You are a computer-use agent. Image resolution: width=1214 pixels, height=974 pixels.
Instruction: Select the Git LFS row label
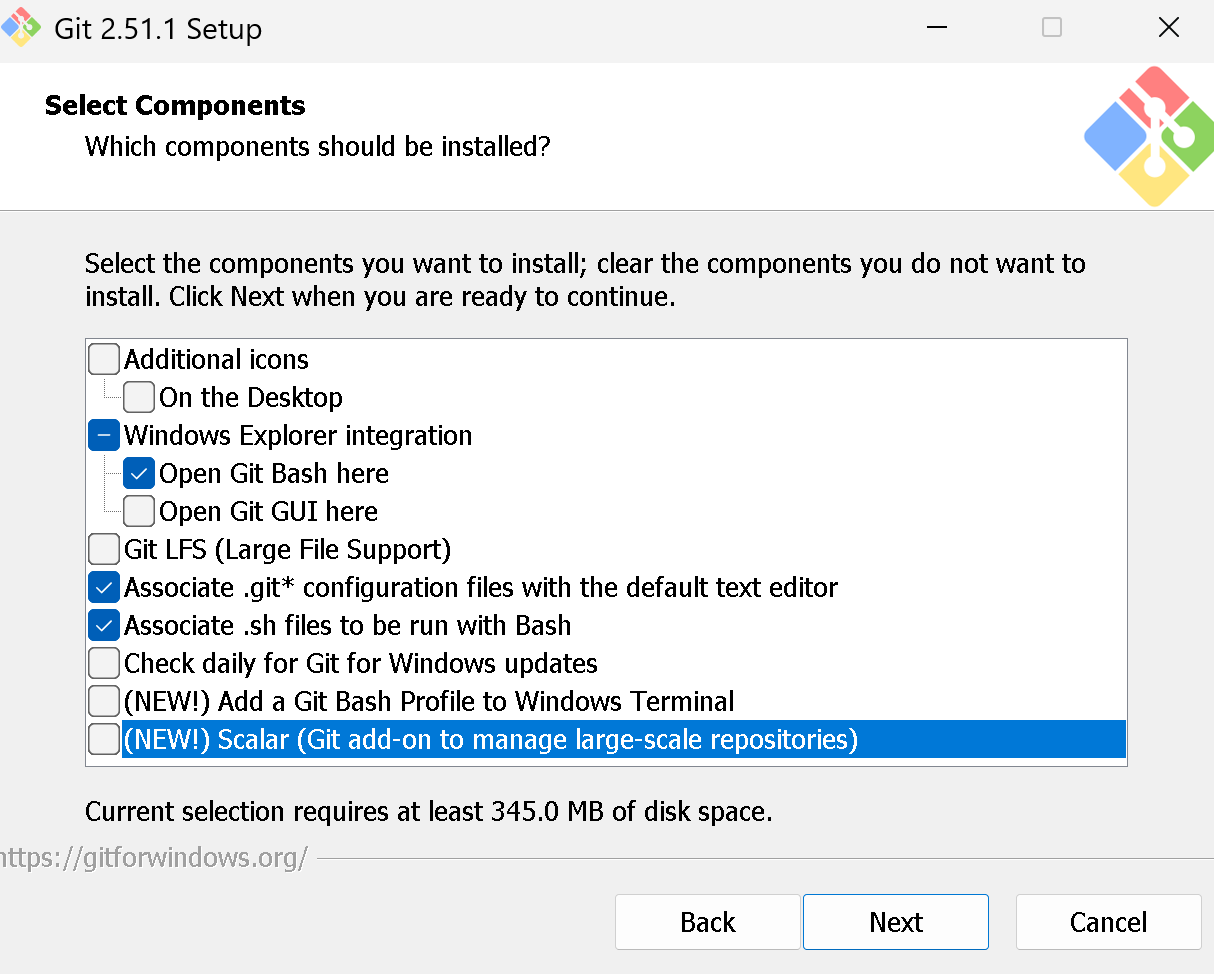click(x=288, y=550)
